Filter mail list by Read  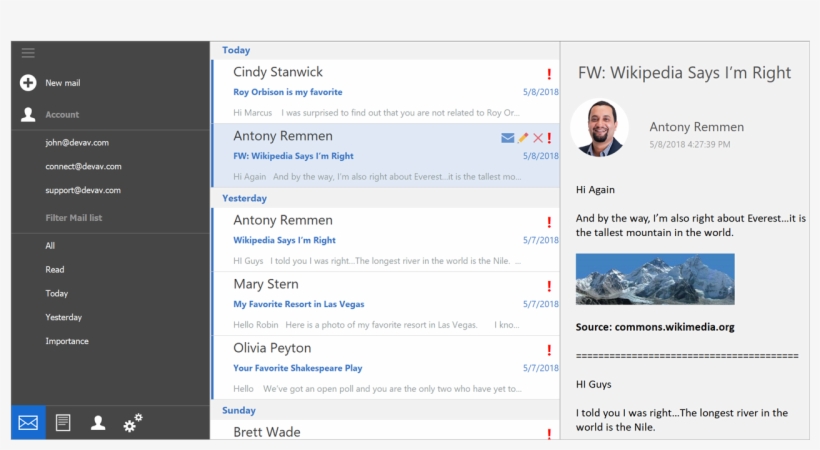coord(55,269)
